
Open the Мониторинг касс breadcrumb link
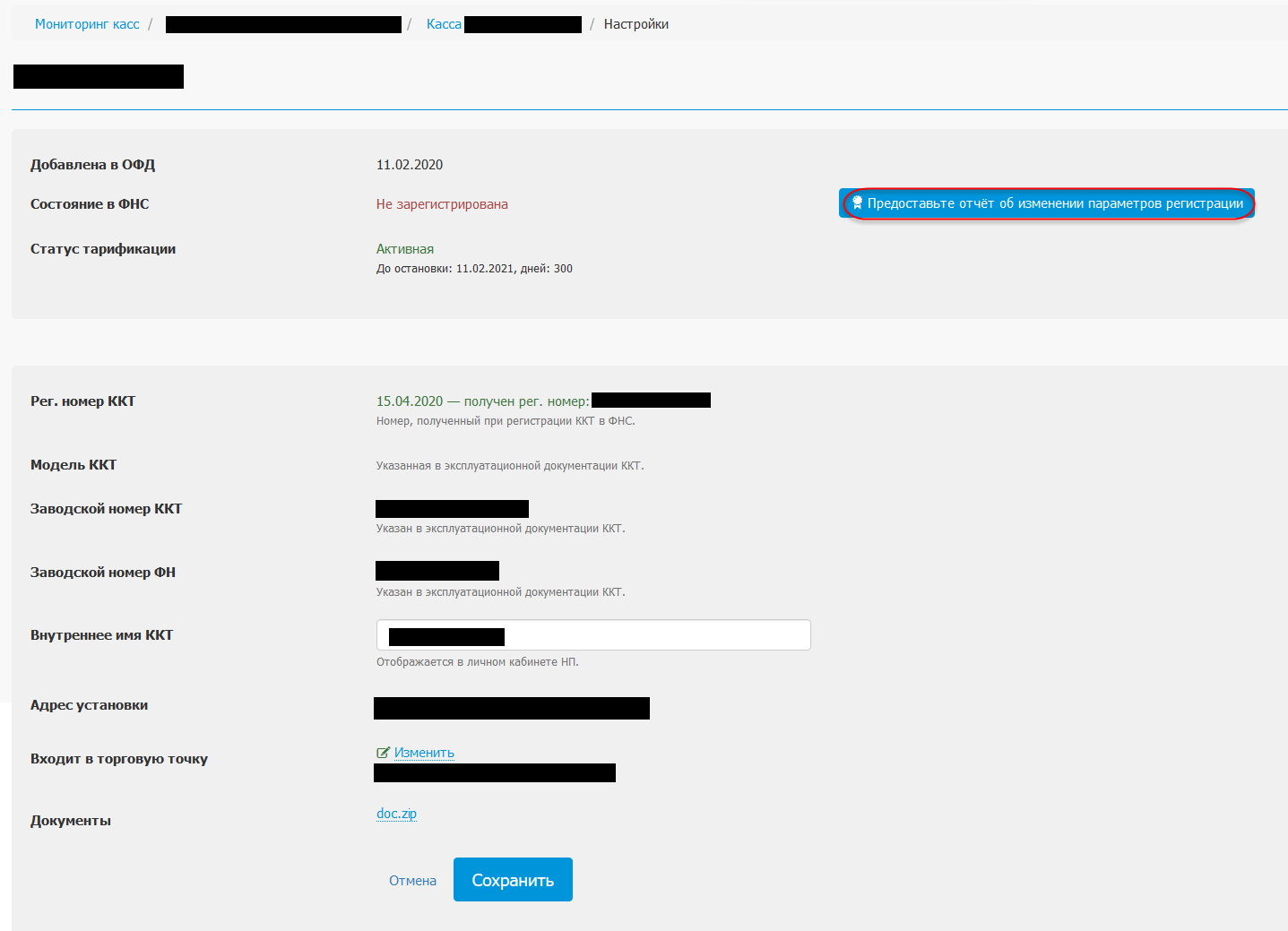(x=87, y=24)
